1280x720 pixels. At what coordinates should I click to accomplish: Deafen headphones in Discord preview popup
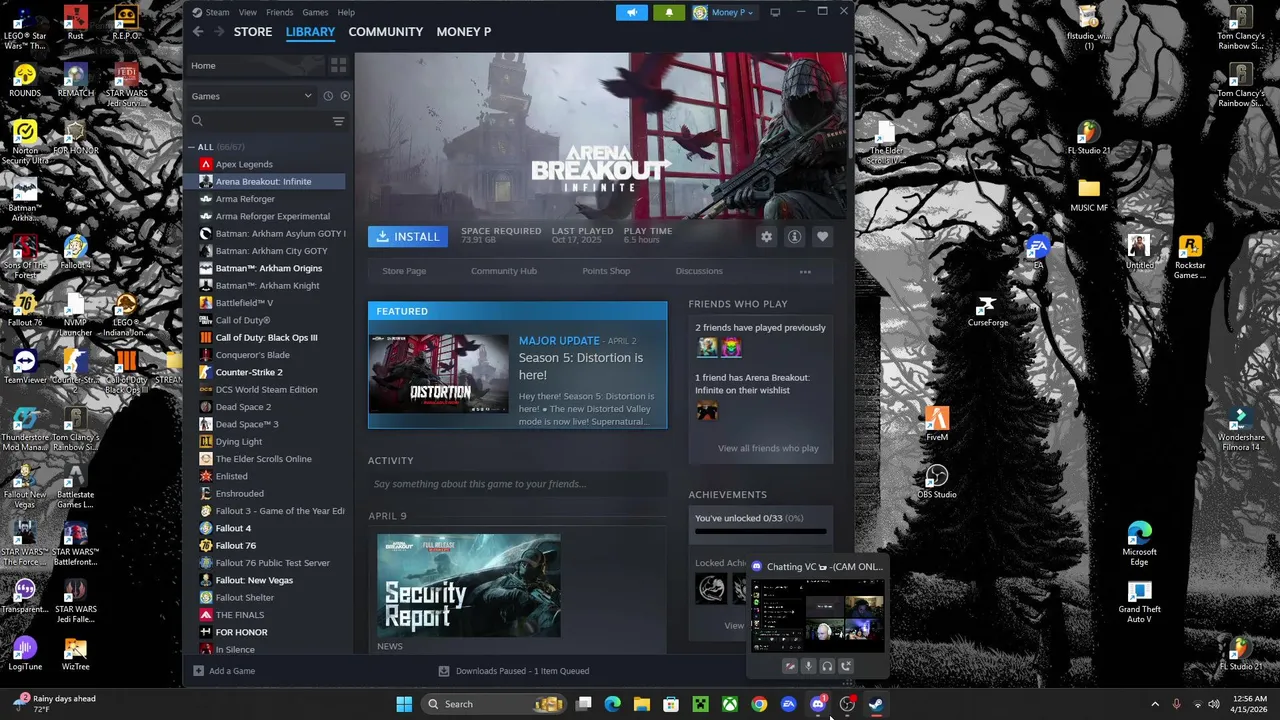click(827, 666)
